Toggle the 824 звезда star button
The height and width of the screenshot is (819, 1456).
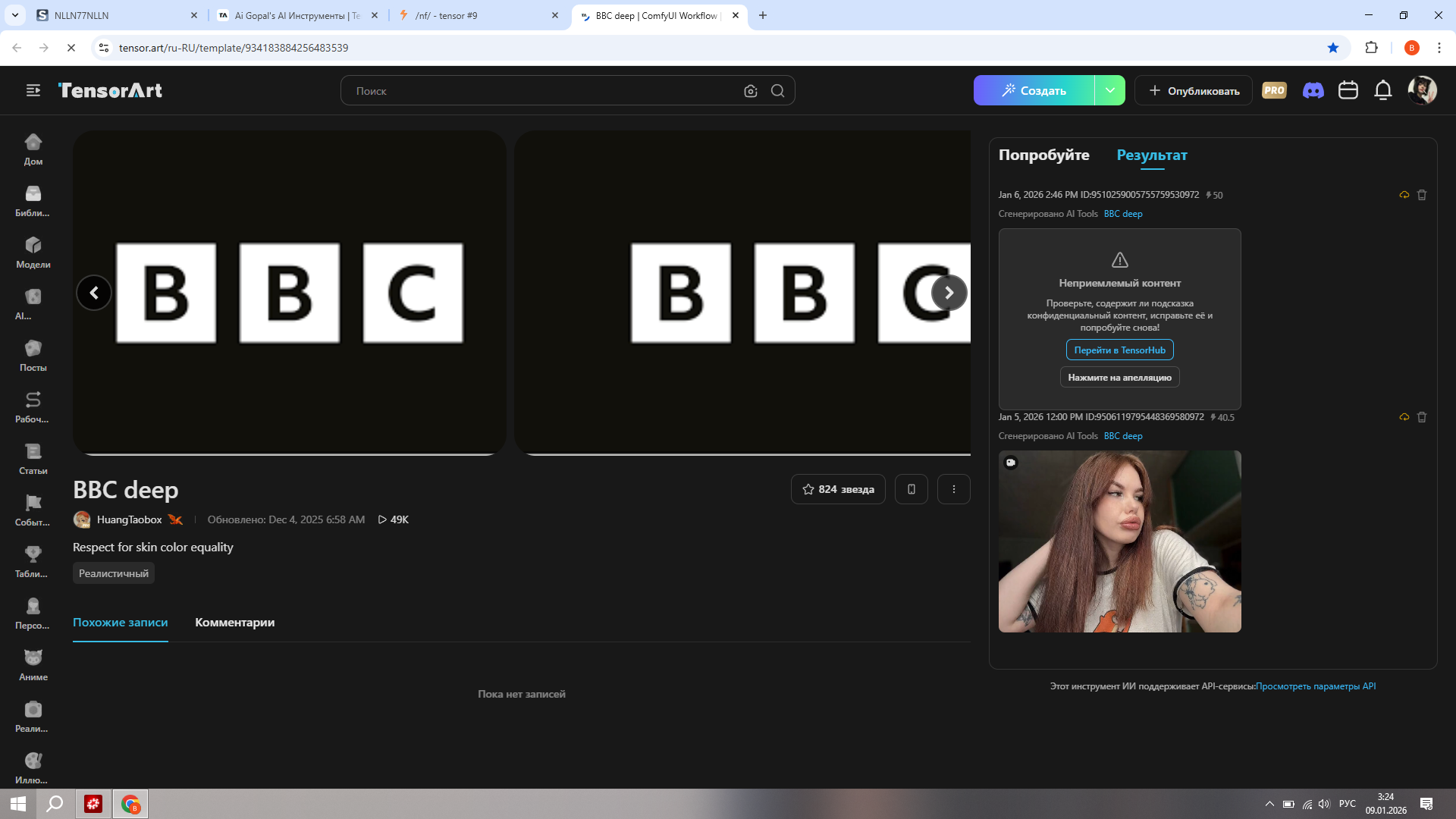838,489
